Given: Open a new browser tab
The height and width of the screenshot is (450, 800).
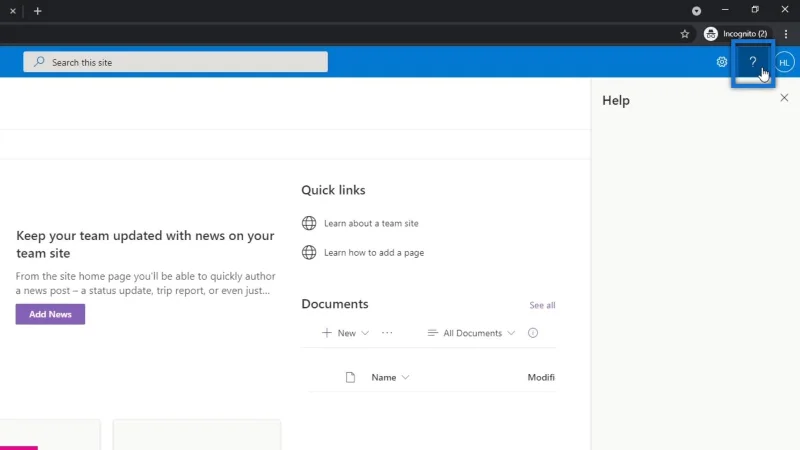Looking at the screenshot, I should tap(37, 11).
